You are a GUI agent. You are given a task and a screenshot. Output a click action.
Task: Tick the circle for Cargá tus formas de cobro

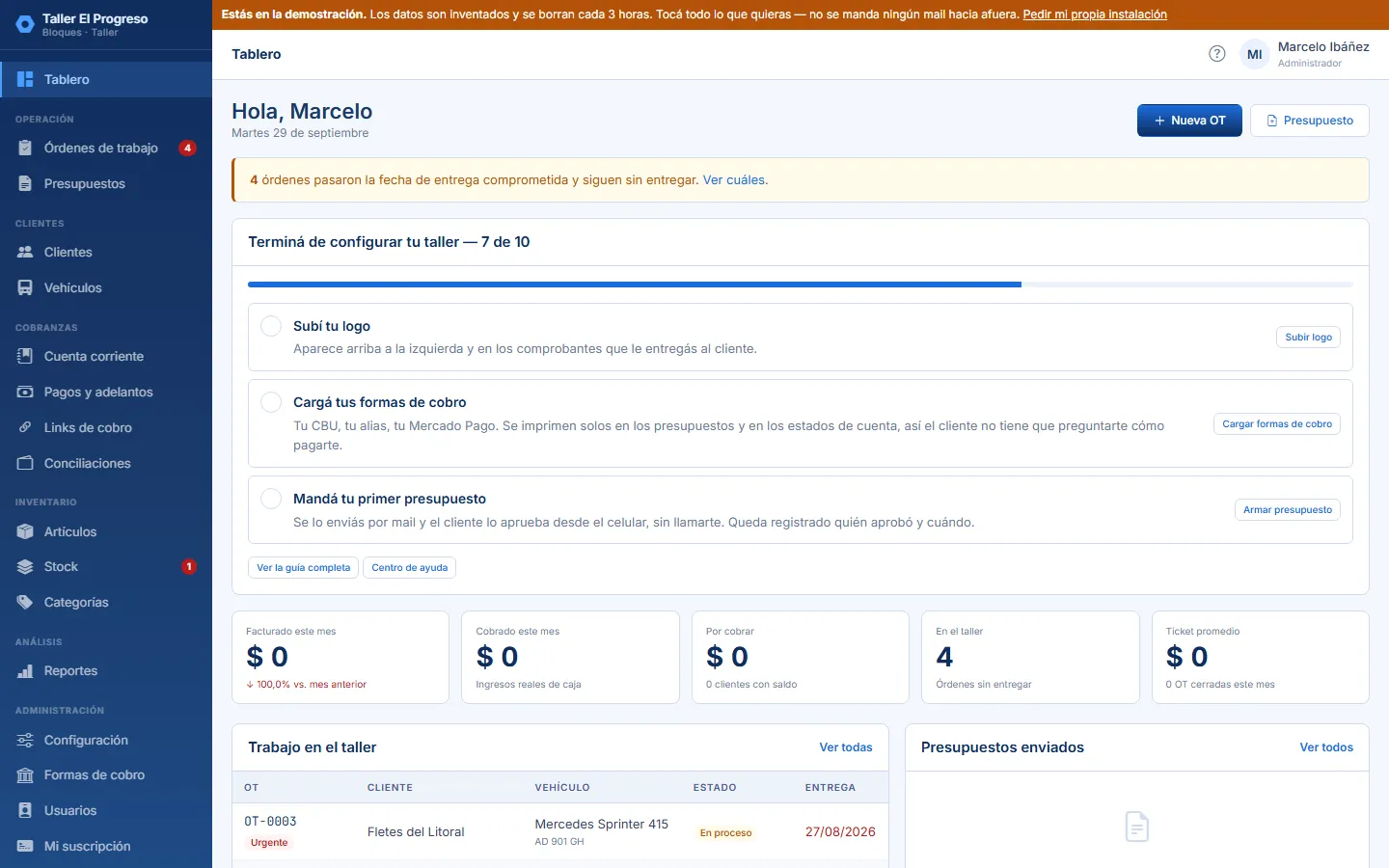(x=271, y=402)
